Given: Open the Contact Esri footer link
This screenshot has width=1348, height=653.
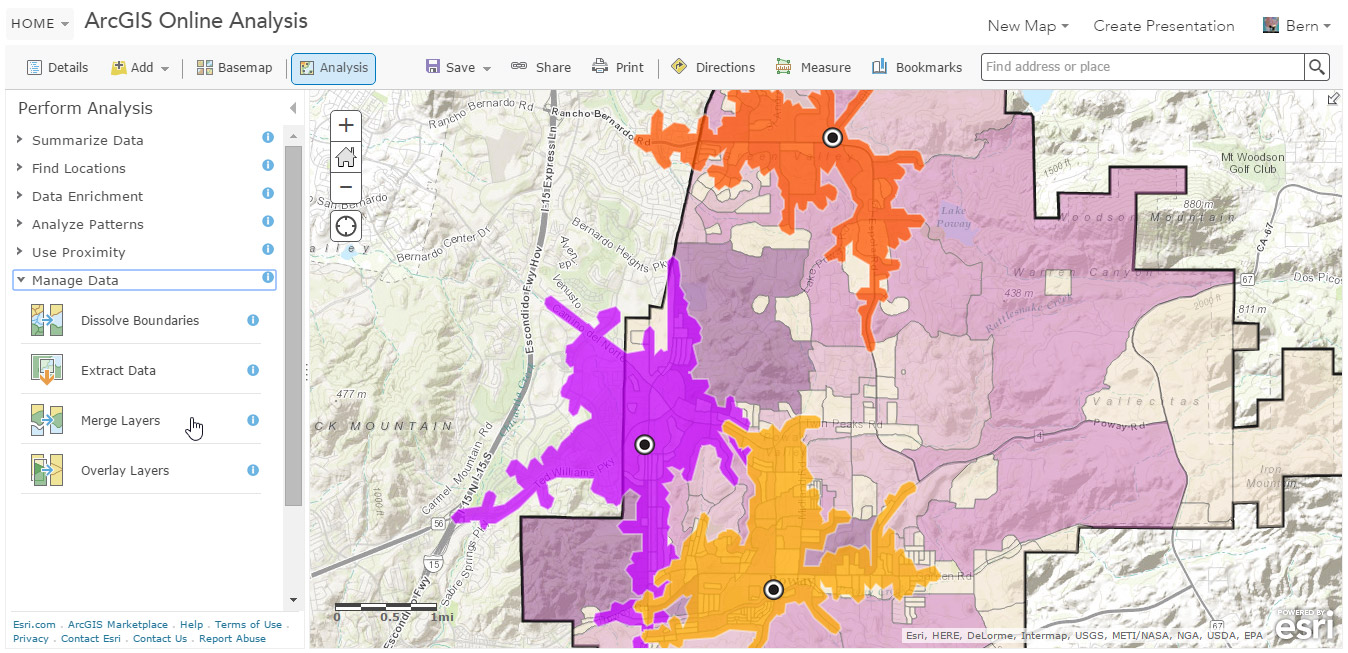Looking at the screenshot, I should pos(91,639).
